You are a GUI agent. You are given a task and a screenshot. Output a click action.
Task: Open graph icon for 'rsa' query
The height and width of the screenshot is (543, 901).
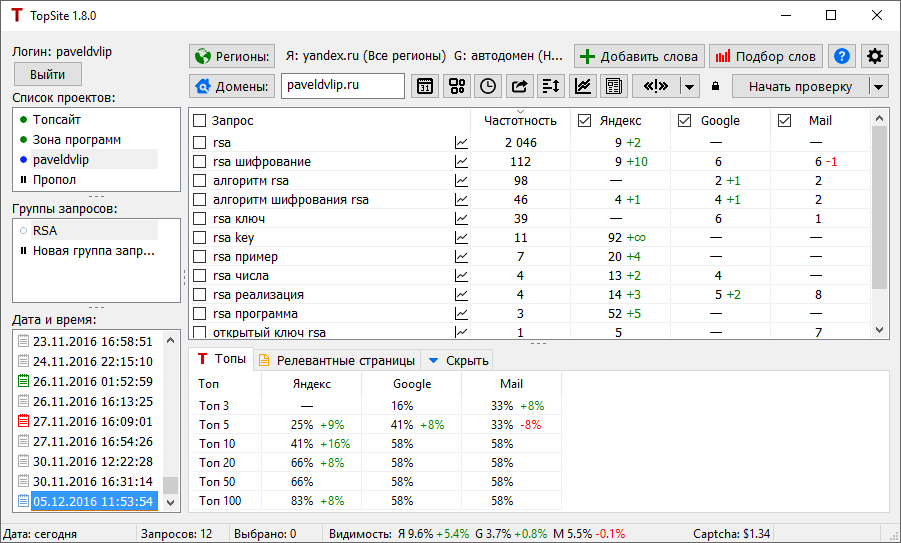pos(461,143)
